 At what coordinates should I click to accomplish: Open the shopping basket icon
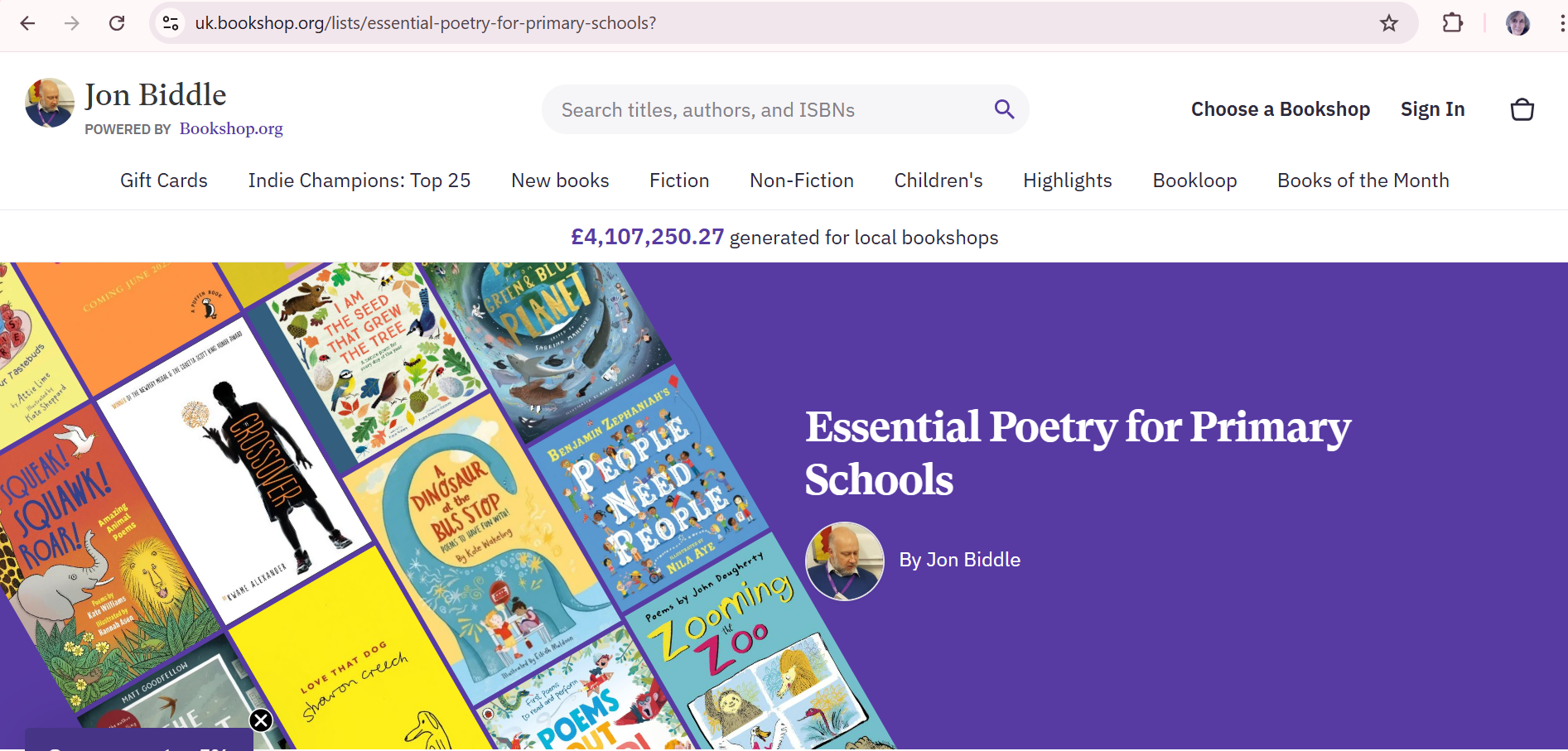1522,109
